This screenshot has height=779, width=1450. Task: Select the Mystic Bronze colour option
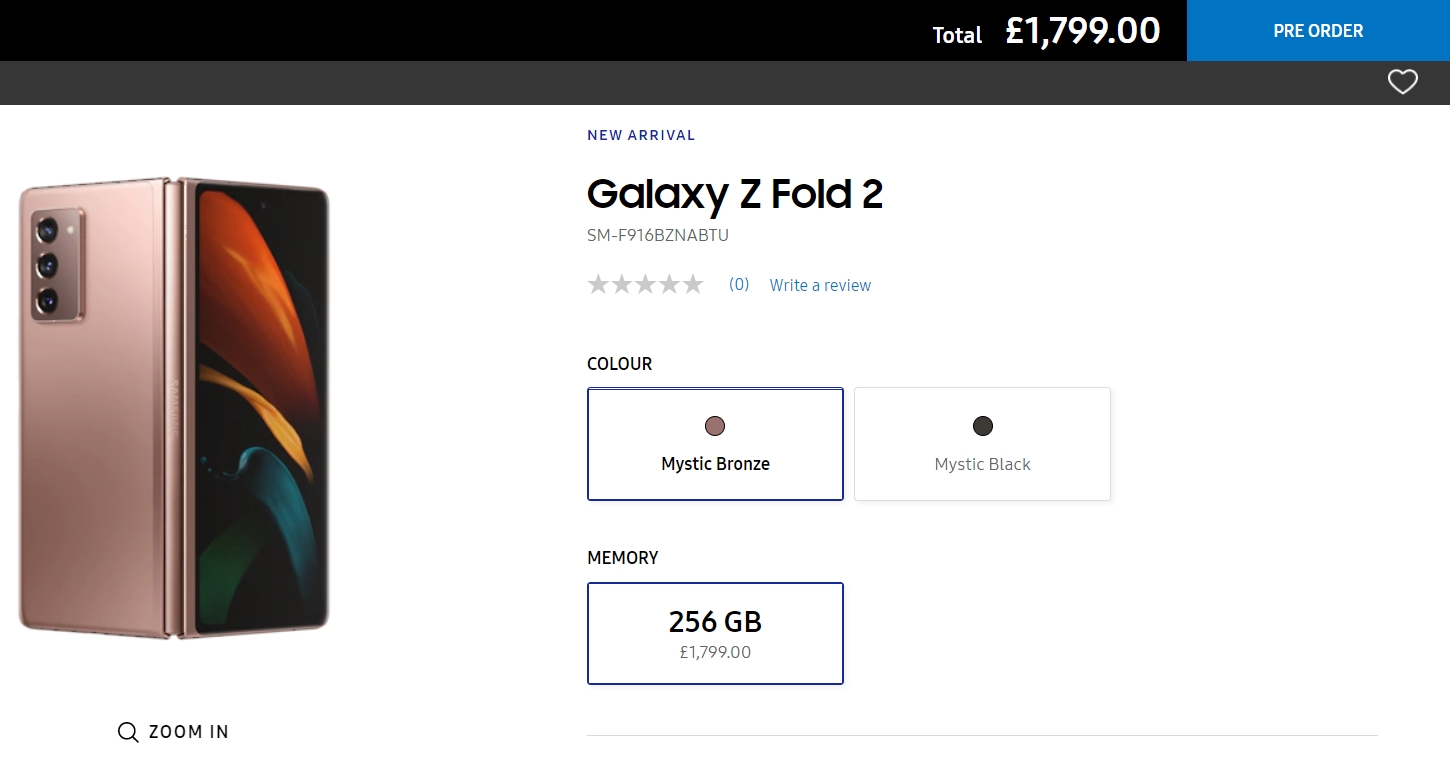click(x=715, y=444)
